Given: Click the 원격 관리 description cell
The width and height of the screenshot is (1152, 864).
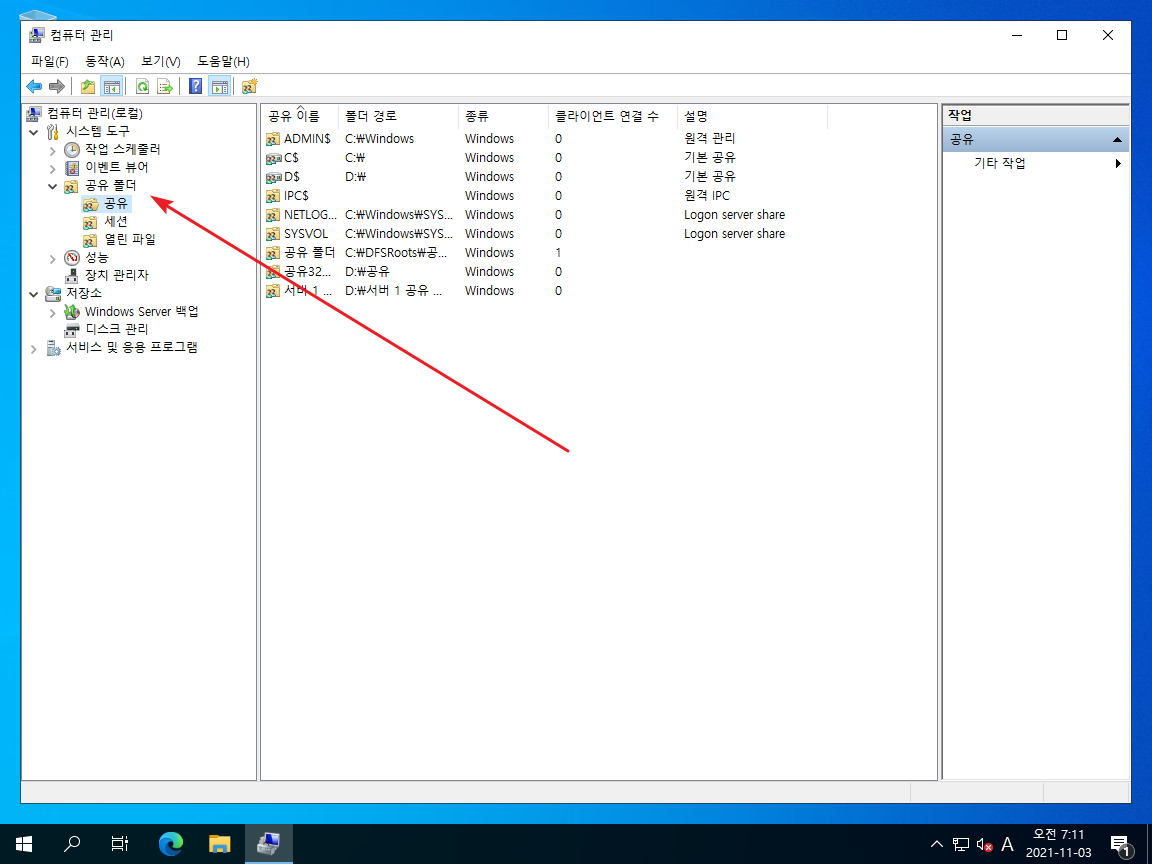Looking at the screenshot, I should [709, 139].
